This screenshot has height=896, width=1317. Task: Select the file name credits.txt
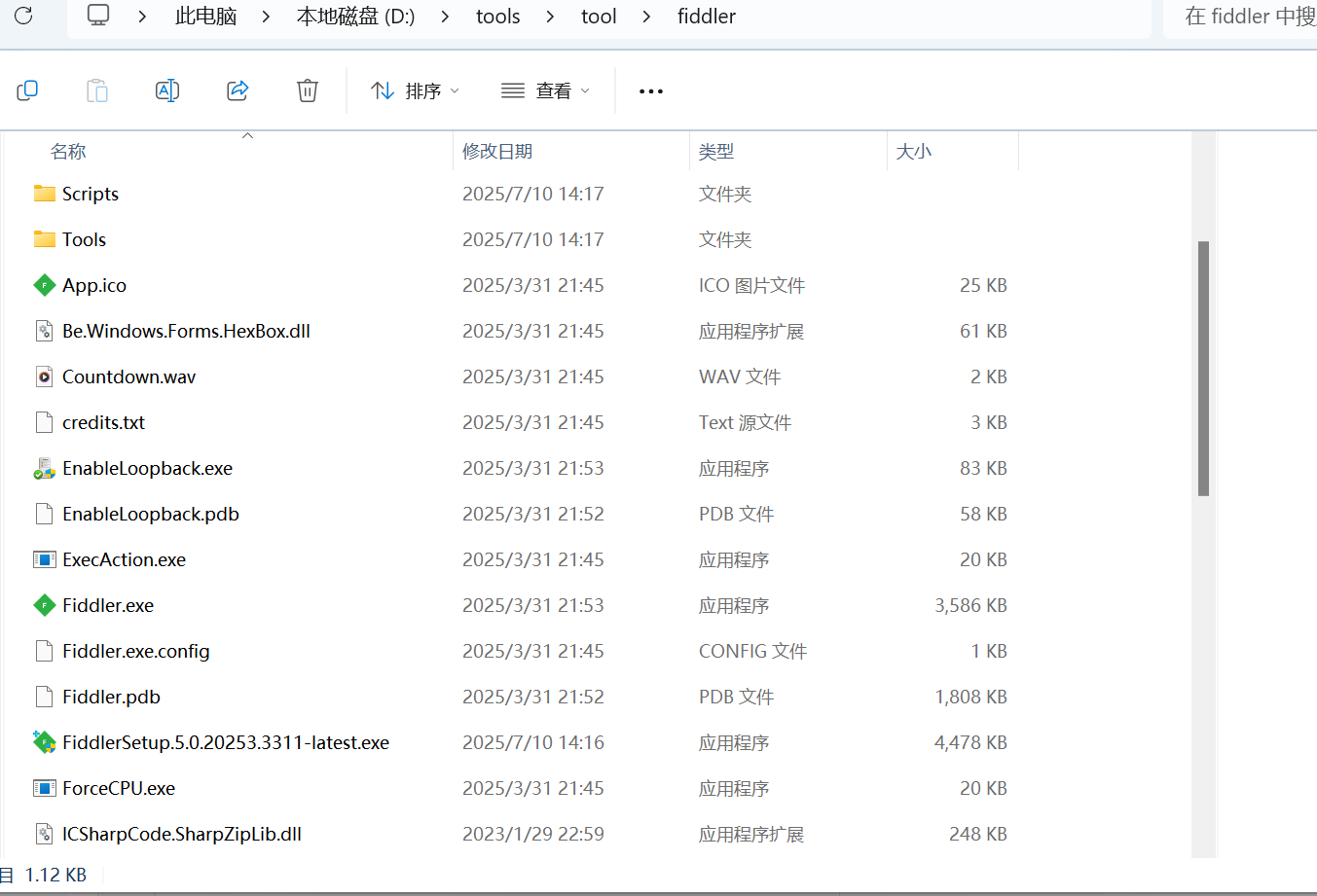pyautogui.click(x=103, y=422)
